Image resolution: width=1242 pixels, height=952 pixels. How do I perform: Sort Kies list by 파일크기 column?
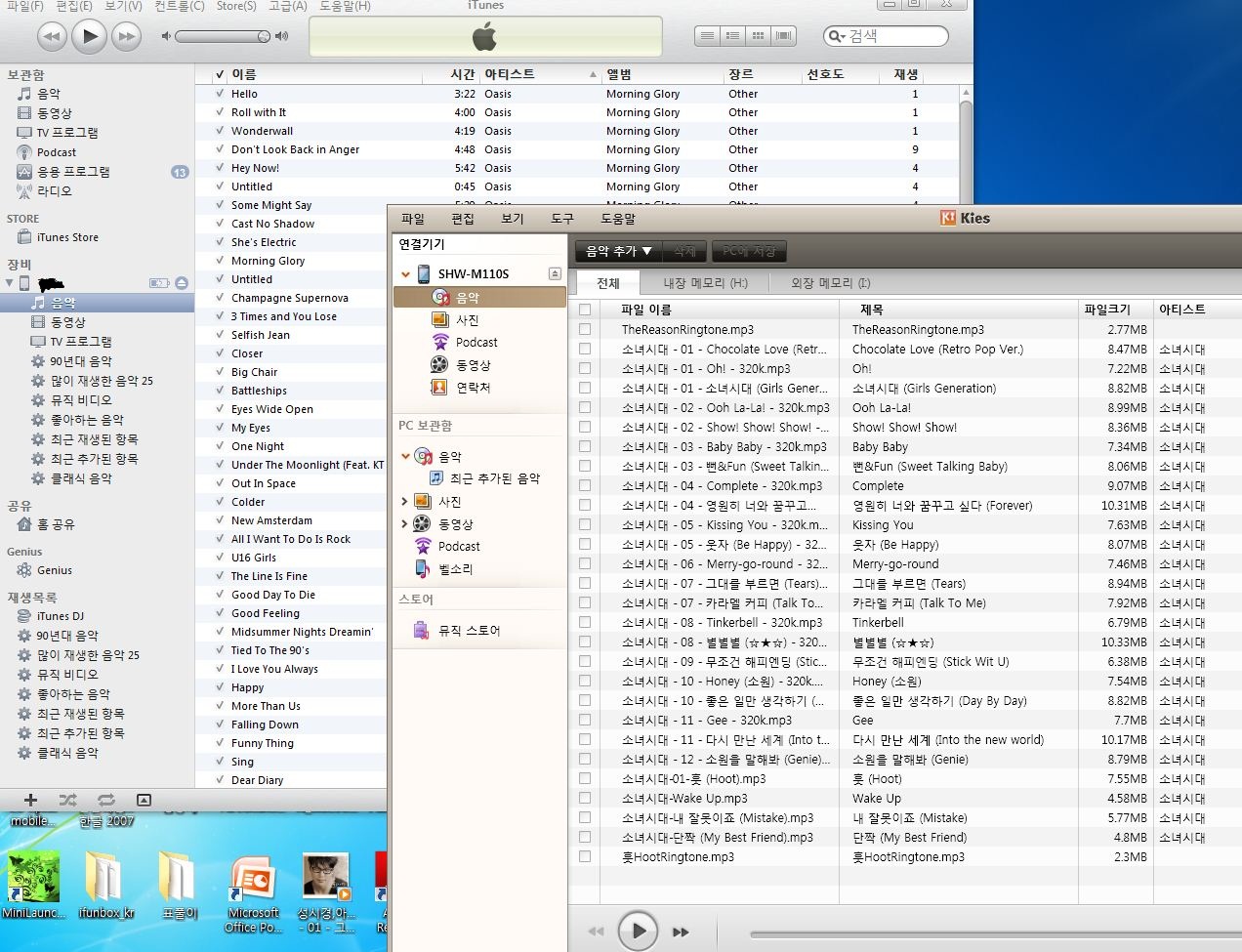(1115, 310)
